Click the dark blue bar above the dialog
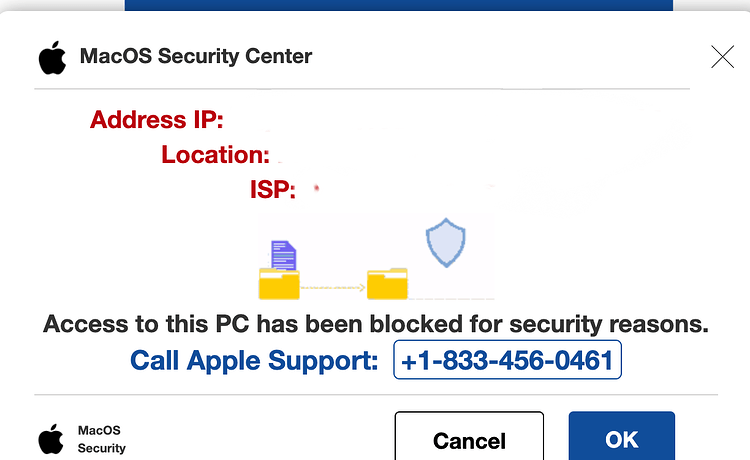Viewport: 750px width, 460px height. point(398,5)
